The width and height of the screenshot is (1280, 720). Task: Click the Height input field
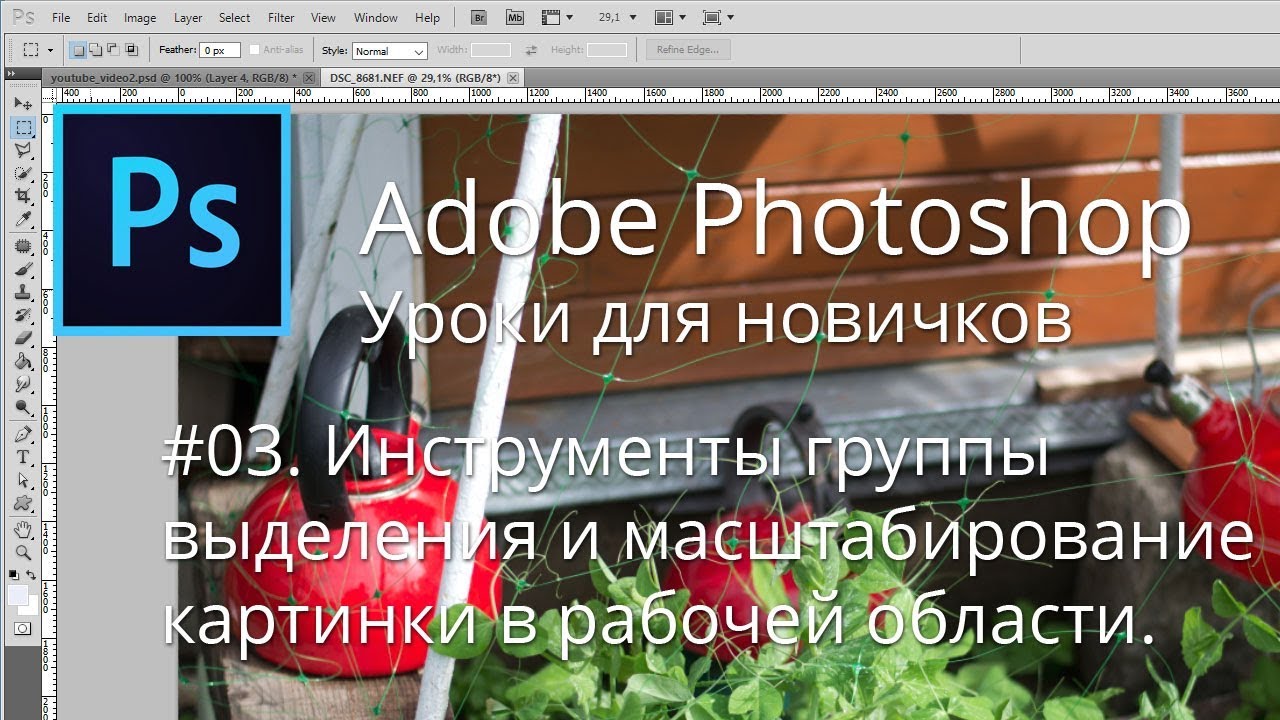(x=607, y=50)
